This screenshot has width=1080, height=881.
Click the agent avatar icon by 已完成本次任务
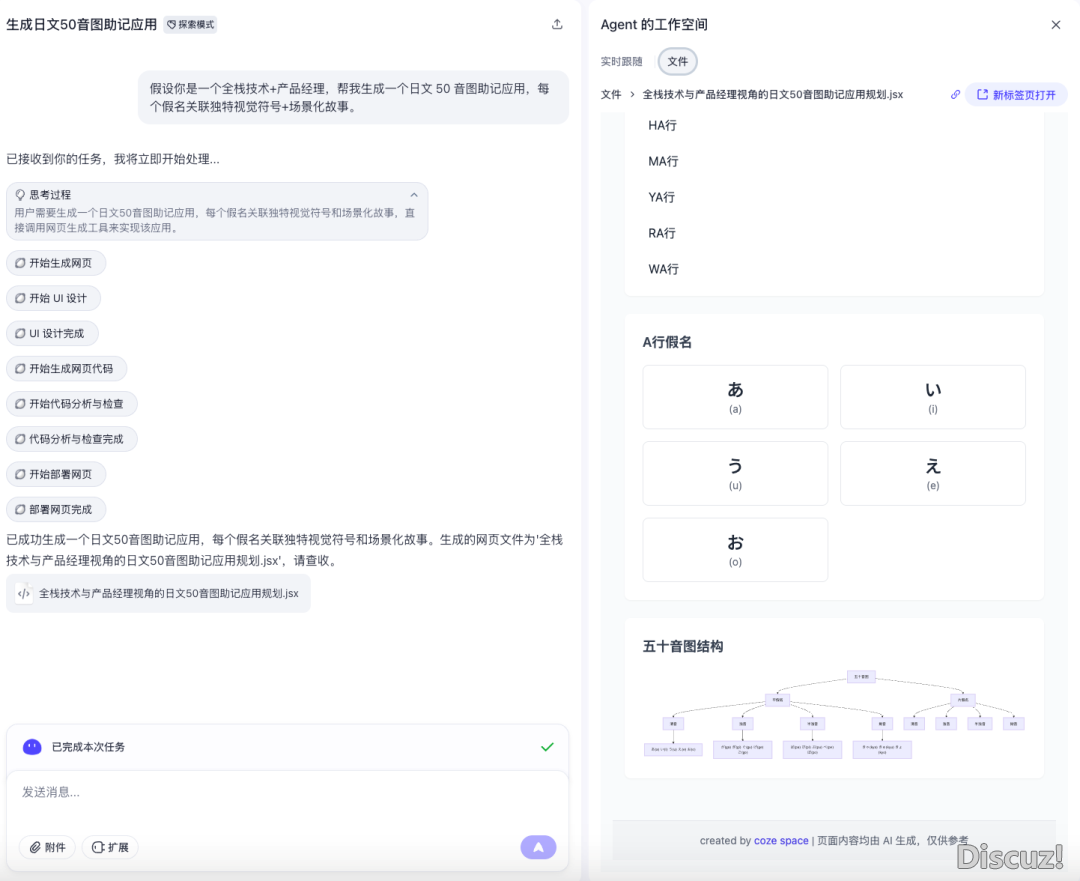(32, 747)
